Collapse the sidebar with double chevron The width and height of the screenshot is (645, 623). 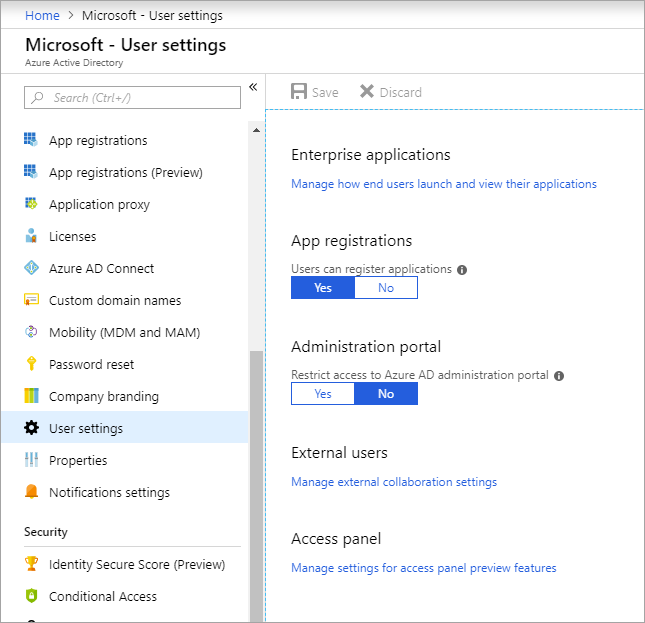(x=253, y=87)
